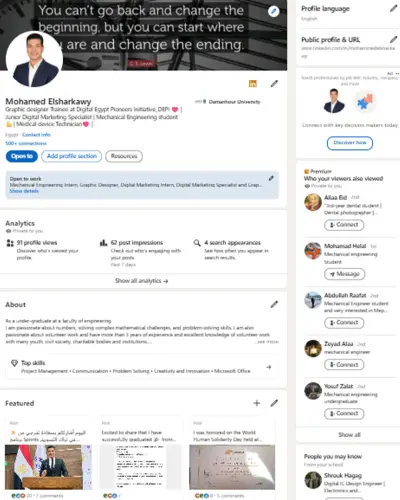Viewport: 400px width, 500px height.
Task: Open the Open to dropdown button
Action: [22, 156]
